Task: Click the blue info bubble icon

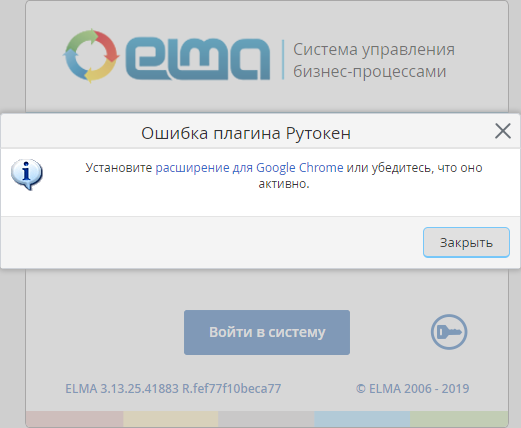Action: pyautogui.click(x=27, y=174)
